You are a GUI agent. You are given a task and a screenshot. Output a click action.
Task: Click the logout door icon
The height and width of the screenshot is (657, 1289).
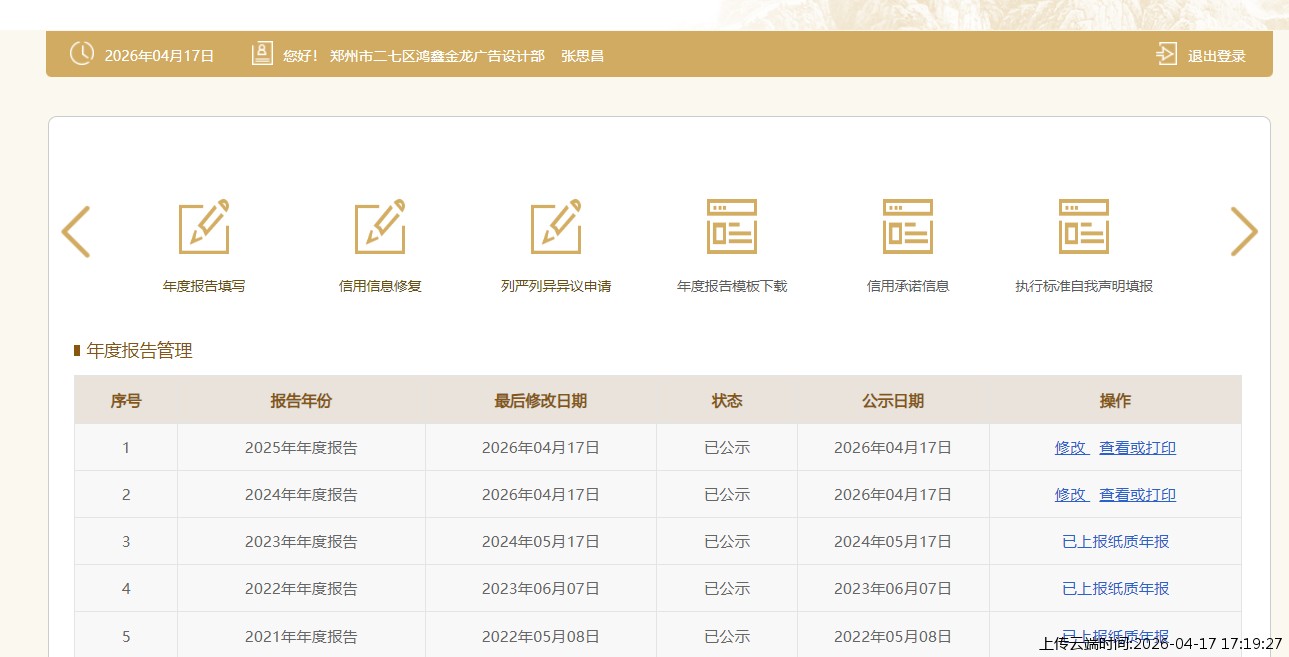(1166, 54)
